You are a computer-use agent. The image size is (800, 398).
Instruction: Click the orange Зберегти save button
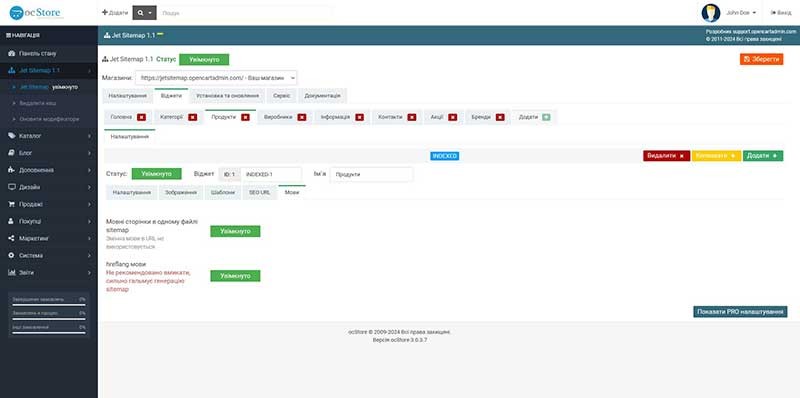[x=761, y=60]
